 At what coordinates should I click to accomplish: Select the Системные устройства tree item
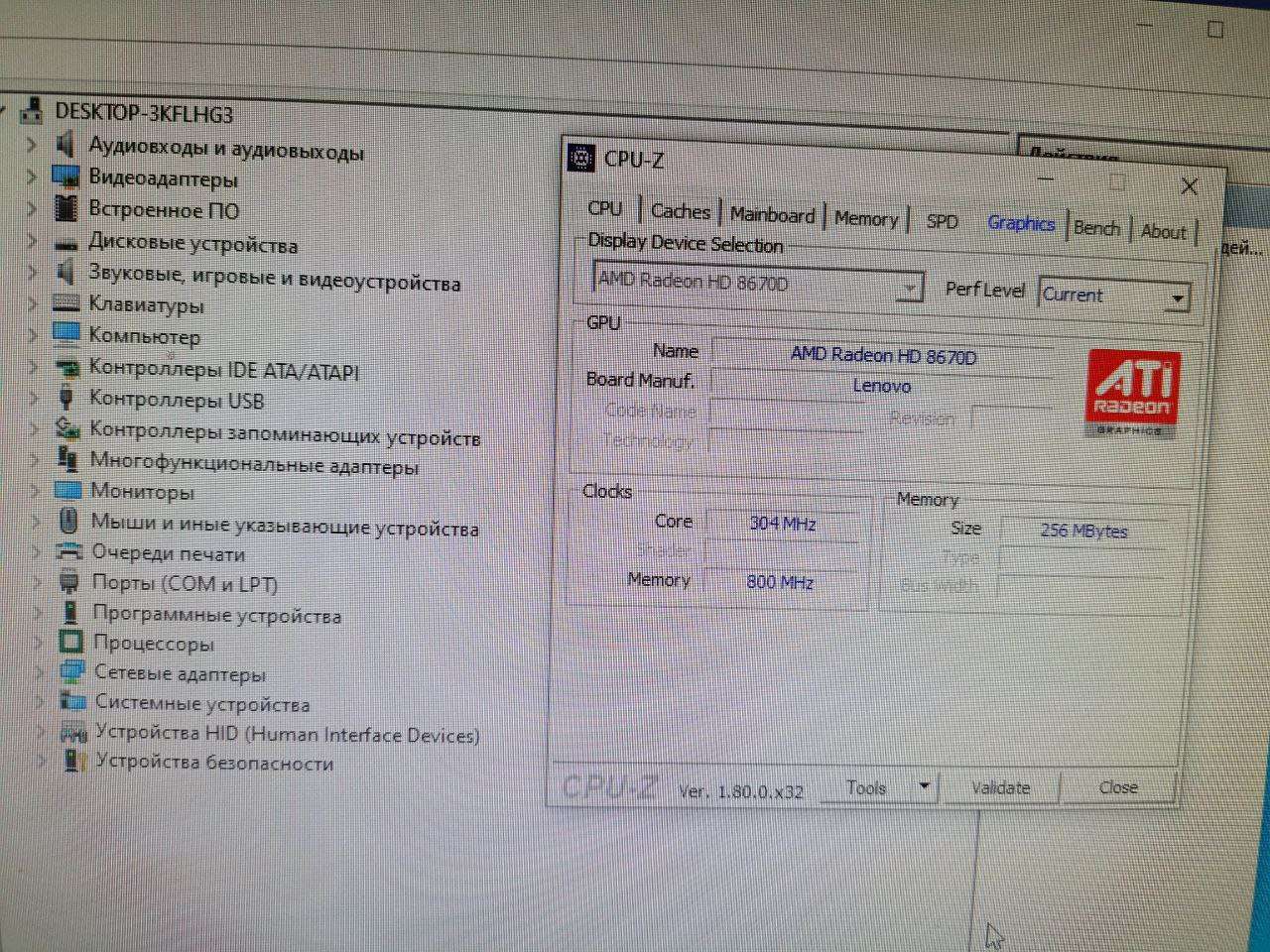(202, 704)
